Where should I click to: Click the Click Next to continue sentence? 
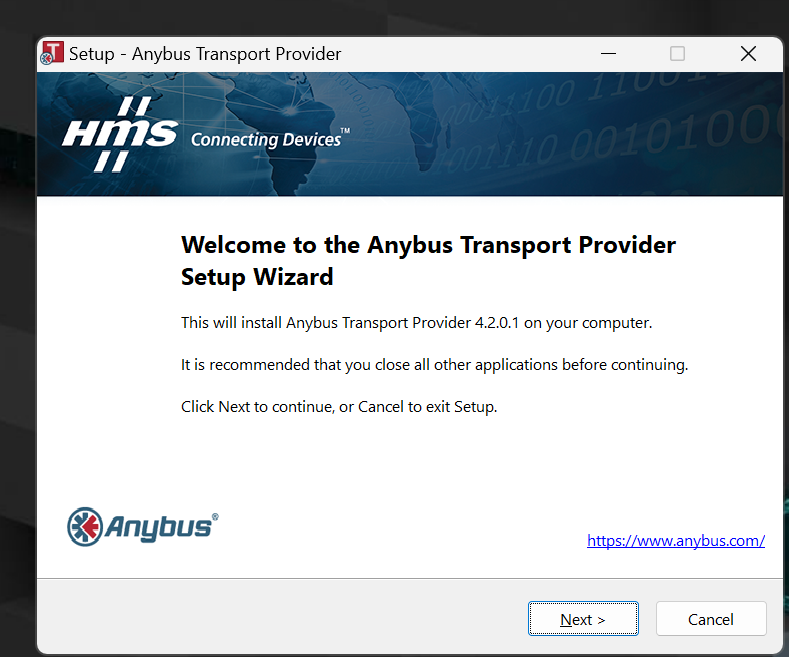[x=339, y=406]
